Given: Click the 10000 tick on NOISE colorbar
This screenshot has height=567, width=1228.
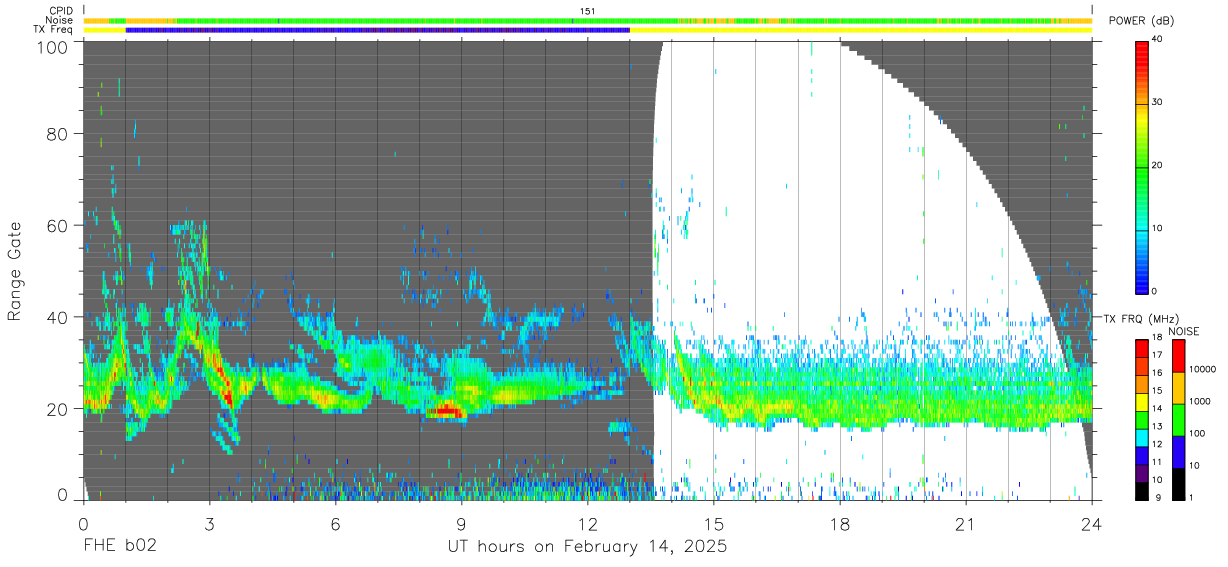Looking at the screenshot, I should [x=1204, y=370].
